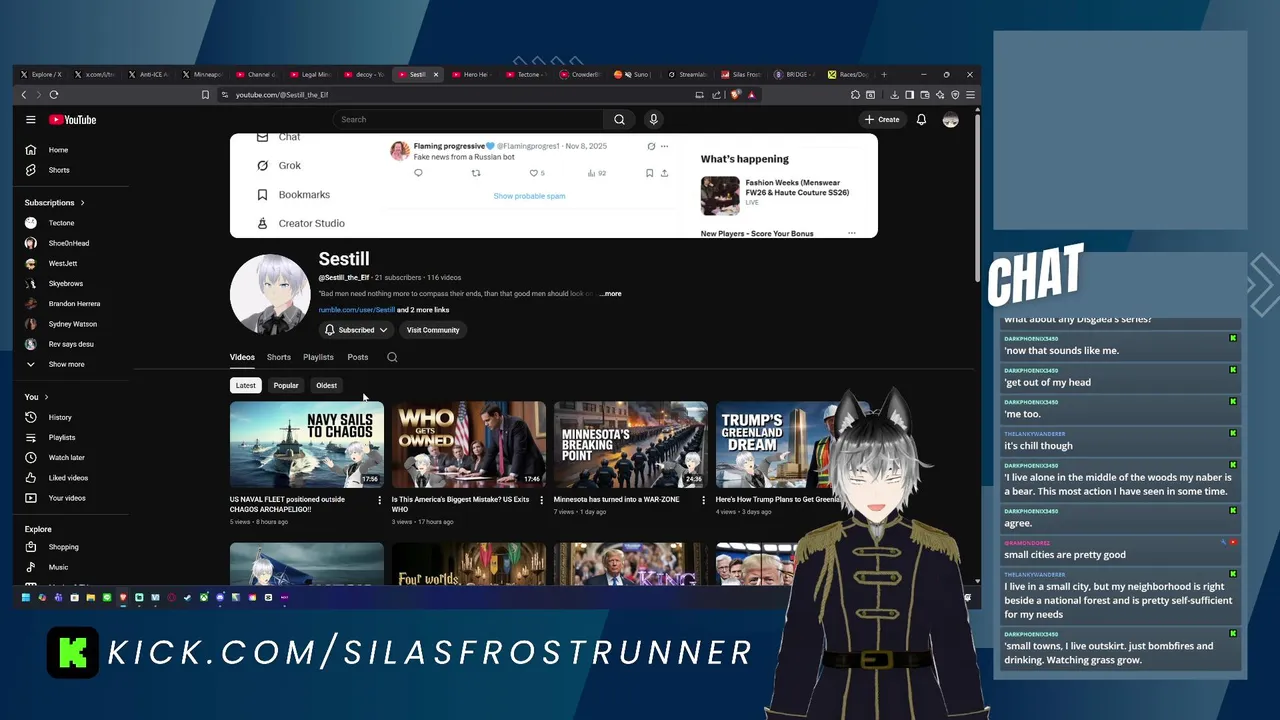Open Watch later in the sidebar
The height and width of the screenshot is (720, 1280).
click(x=66, y=458)
